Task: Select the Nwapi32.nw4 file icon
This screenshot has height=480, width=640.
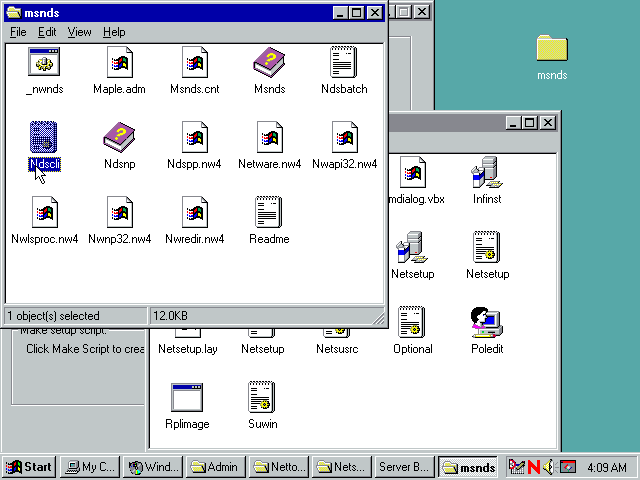Action: pyautogui.click(x=345, y=137)
